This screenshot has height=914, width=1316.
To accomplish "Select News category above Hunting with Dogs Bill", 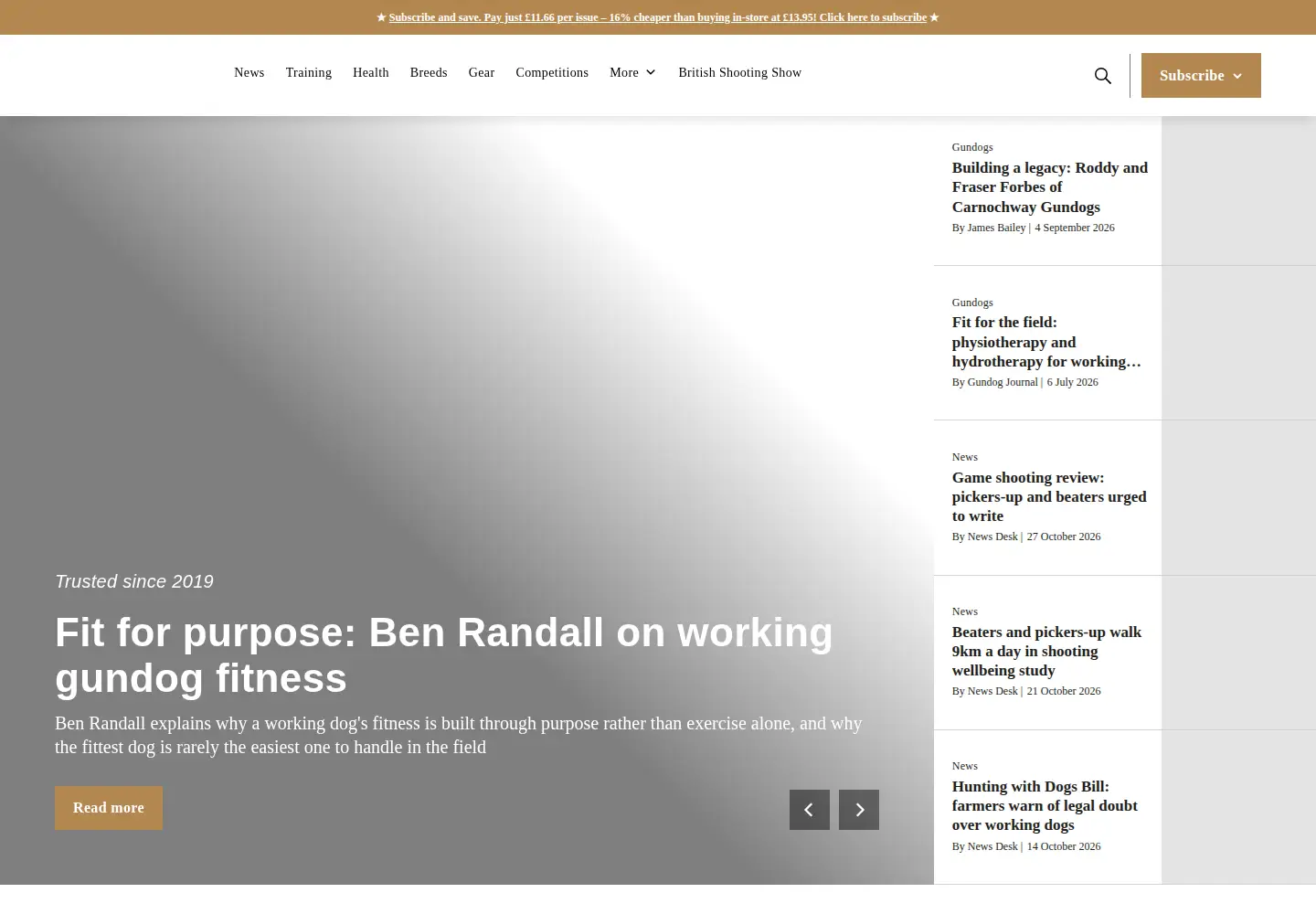I will (965, 766).
